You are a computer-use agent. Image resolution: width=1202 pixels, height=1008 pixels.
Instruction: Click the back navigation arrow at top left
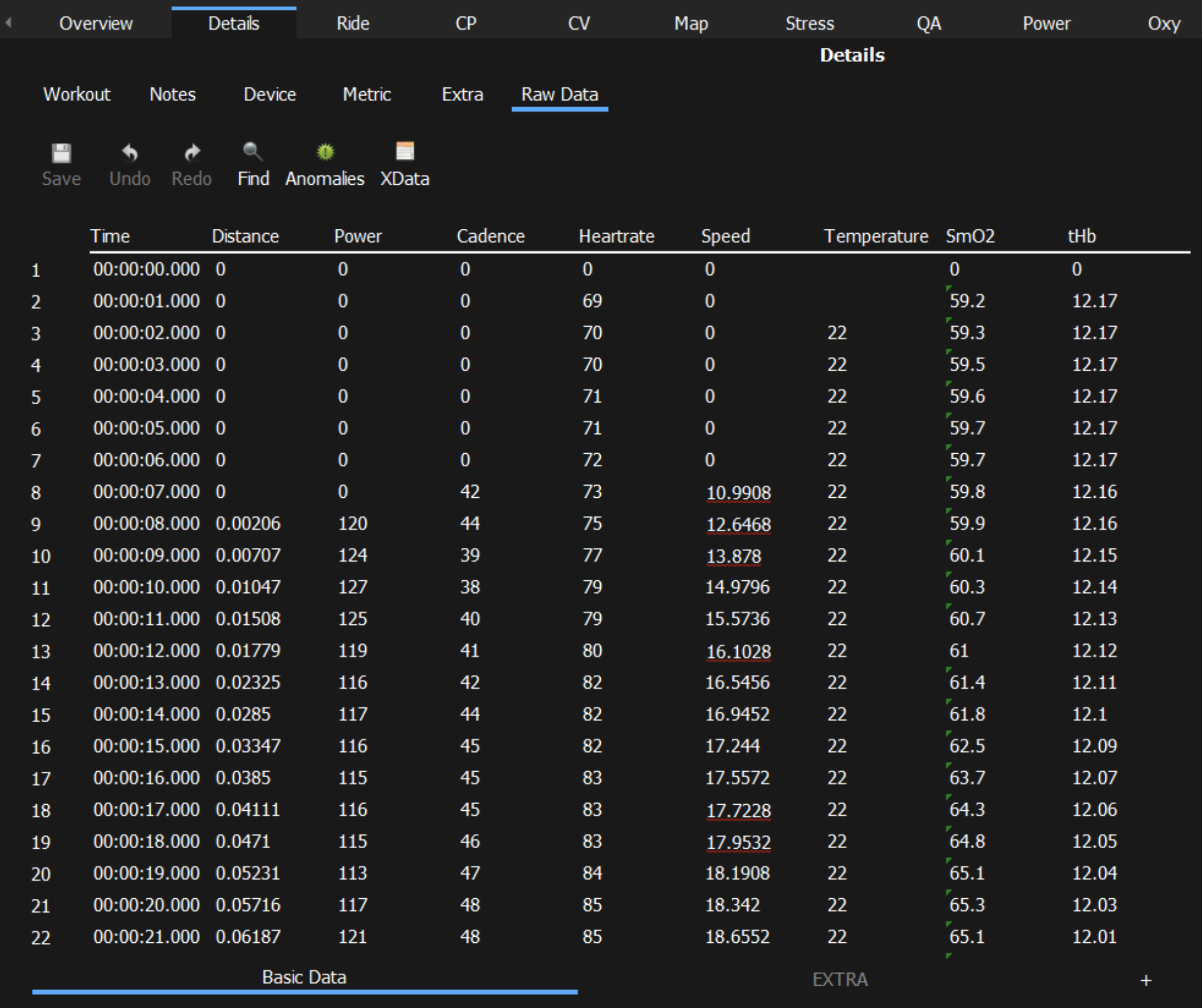8,23
